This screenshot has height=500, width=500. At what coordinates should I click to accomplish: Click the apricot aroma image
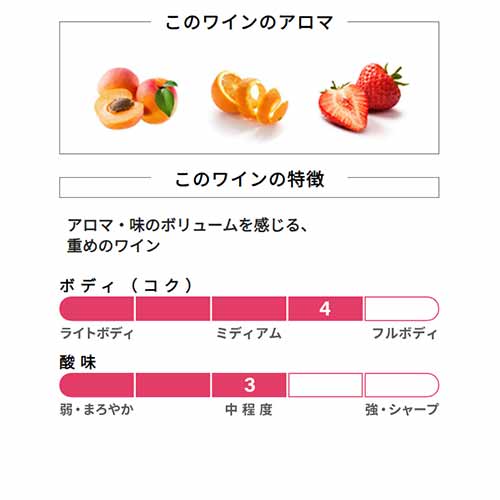136,98
